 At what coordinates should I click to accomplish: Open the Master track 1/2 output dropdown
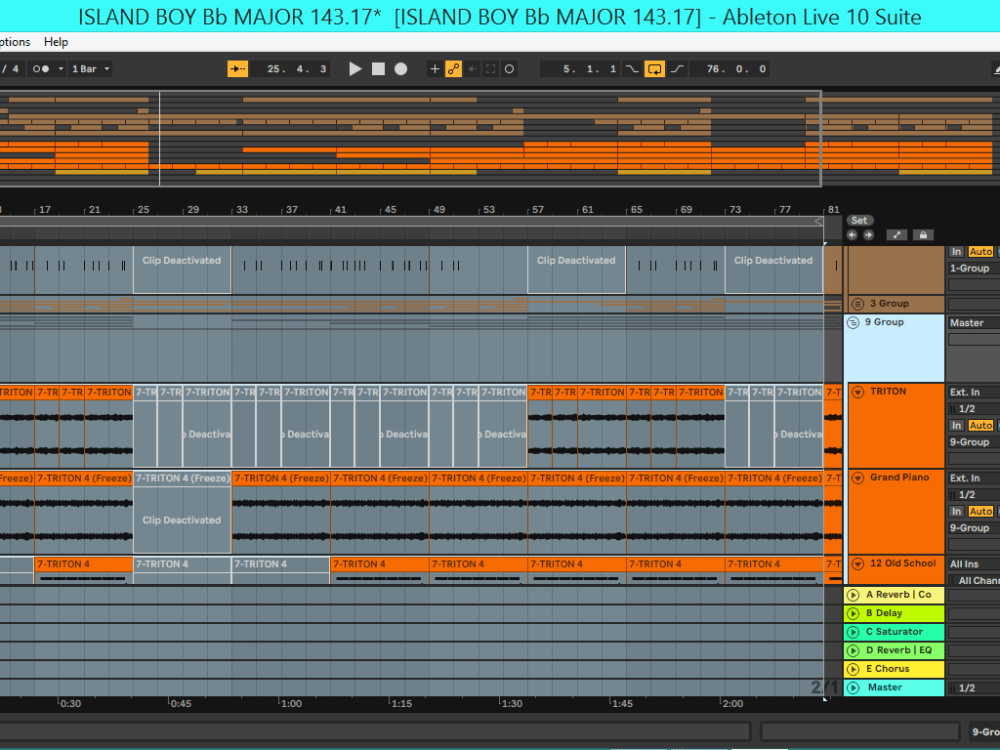[973, 688]
